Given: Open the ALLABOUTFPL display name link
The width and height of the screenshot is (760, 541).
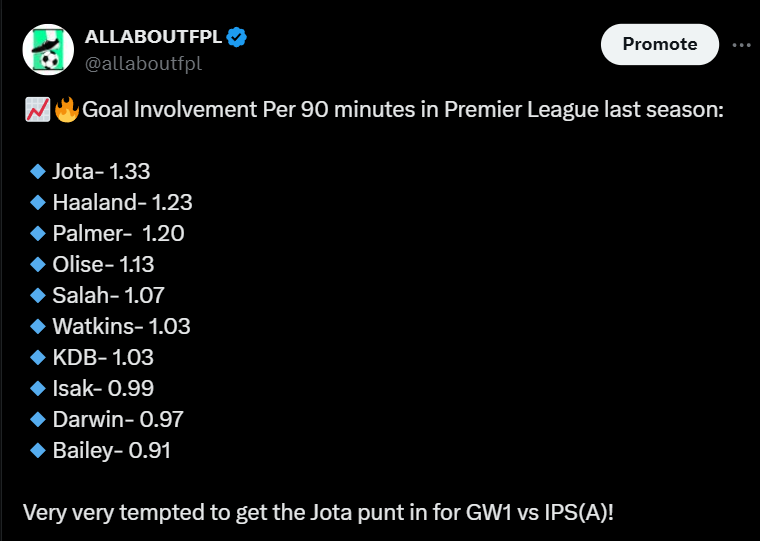Looking at the screenshot, I should [x=153, y=38].
